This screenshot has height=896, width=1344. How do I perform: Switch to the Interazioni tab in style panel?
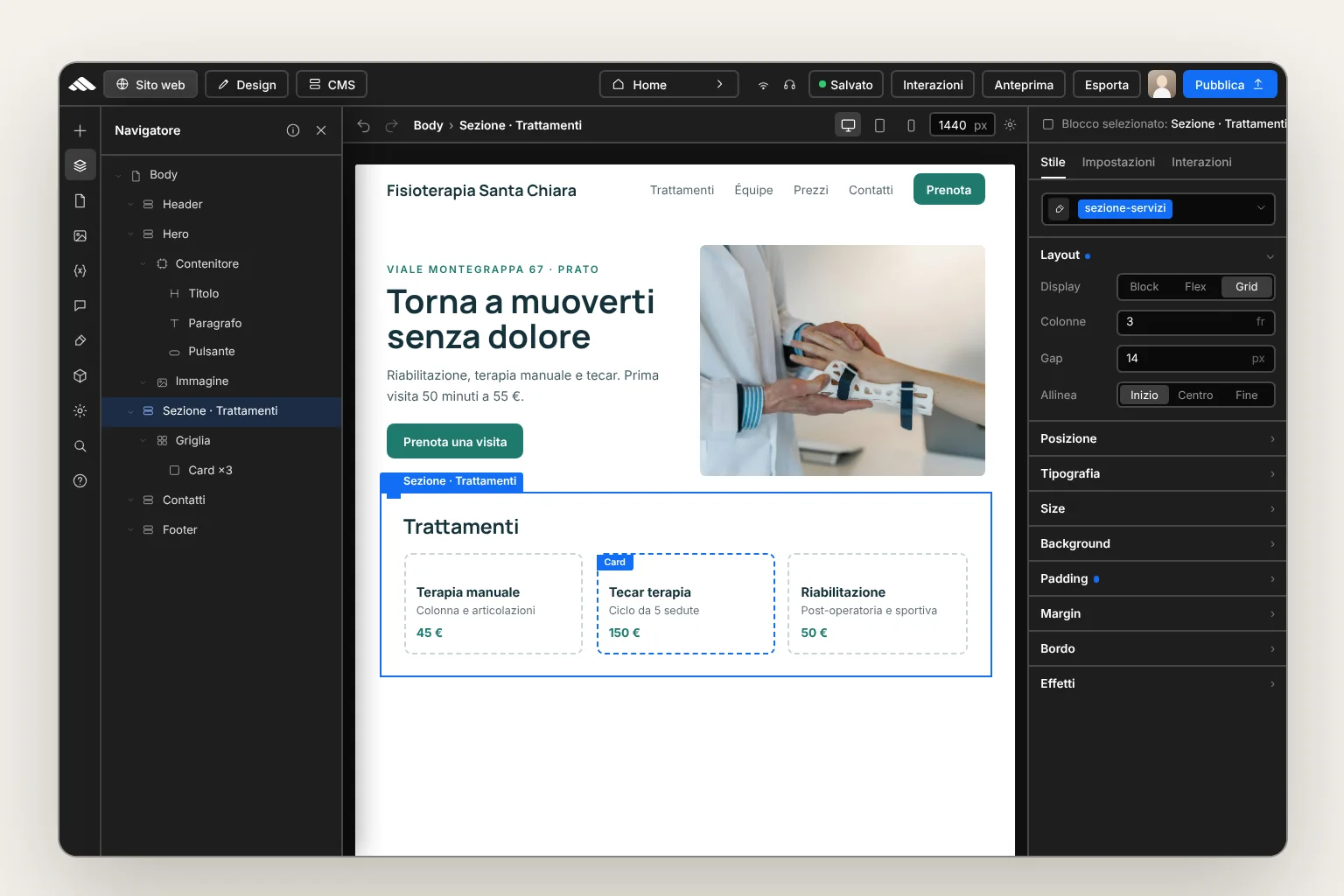pyautogui.click(x=1201, y=162)
